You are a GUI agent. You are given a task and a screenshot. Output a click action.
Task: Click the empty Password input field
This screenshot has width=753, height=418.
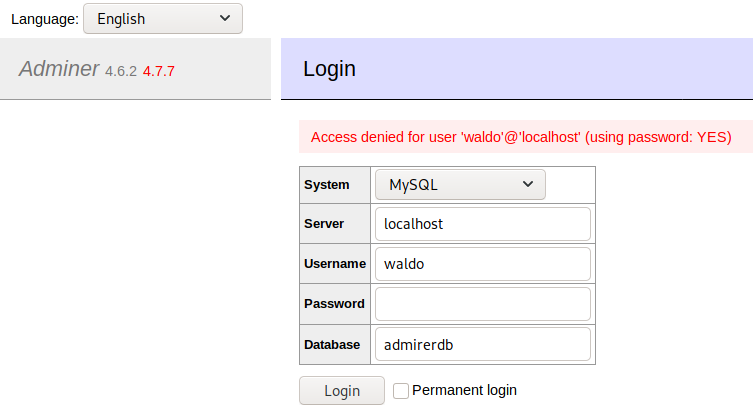click(482, 304)
